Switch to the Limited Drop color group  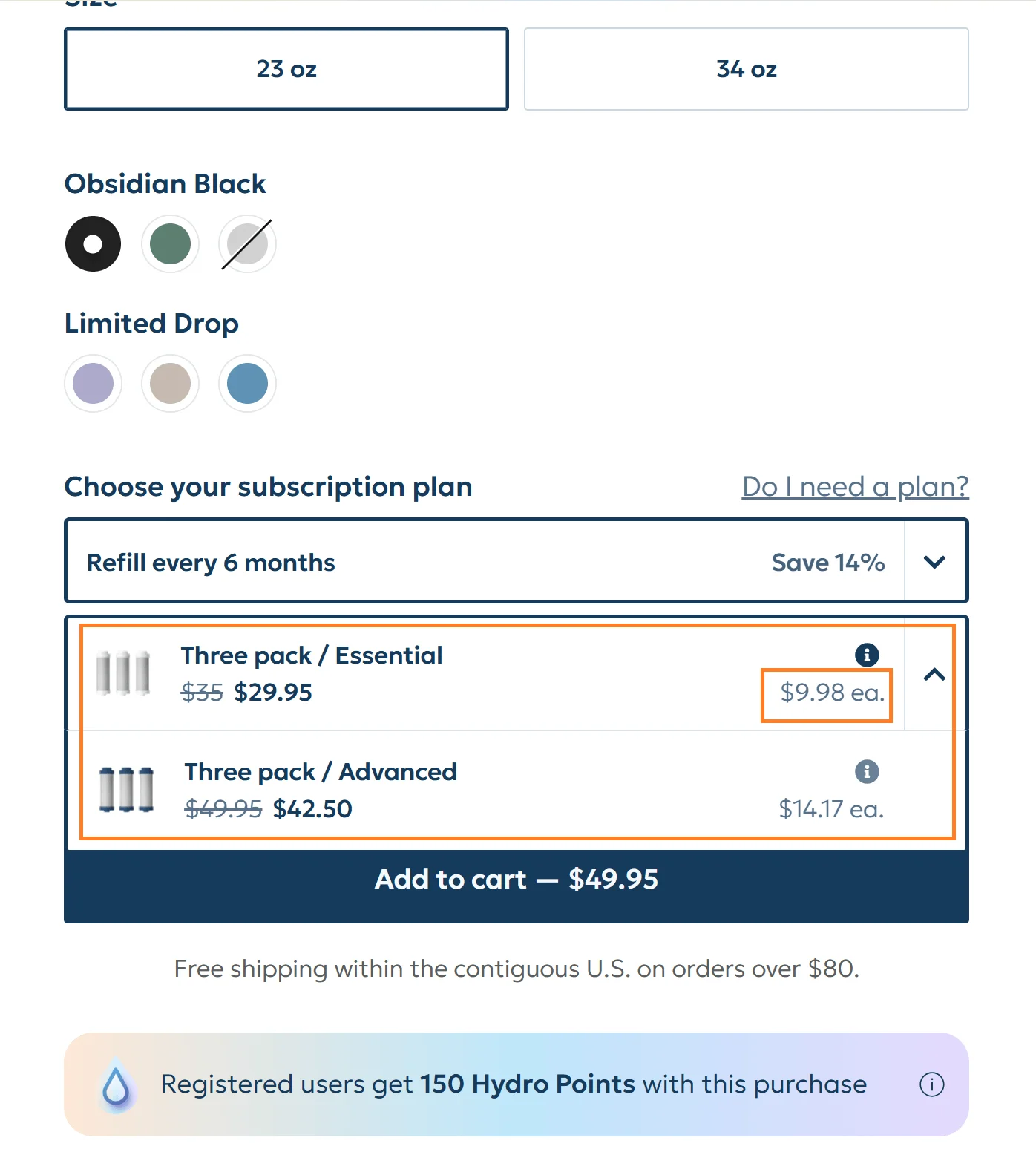[151, 323]
